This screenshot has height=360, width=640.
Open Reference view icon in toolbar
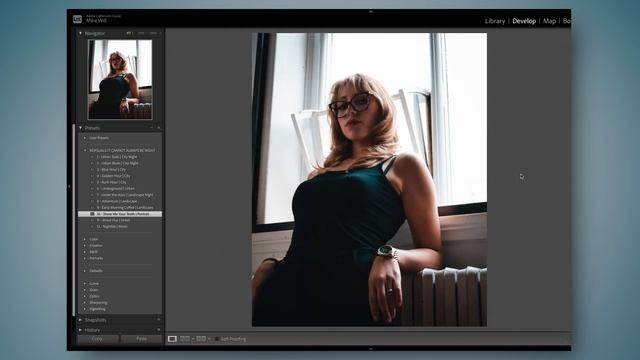pos(185,339)
